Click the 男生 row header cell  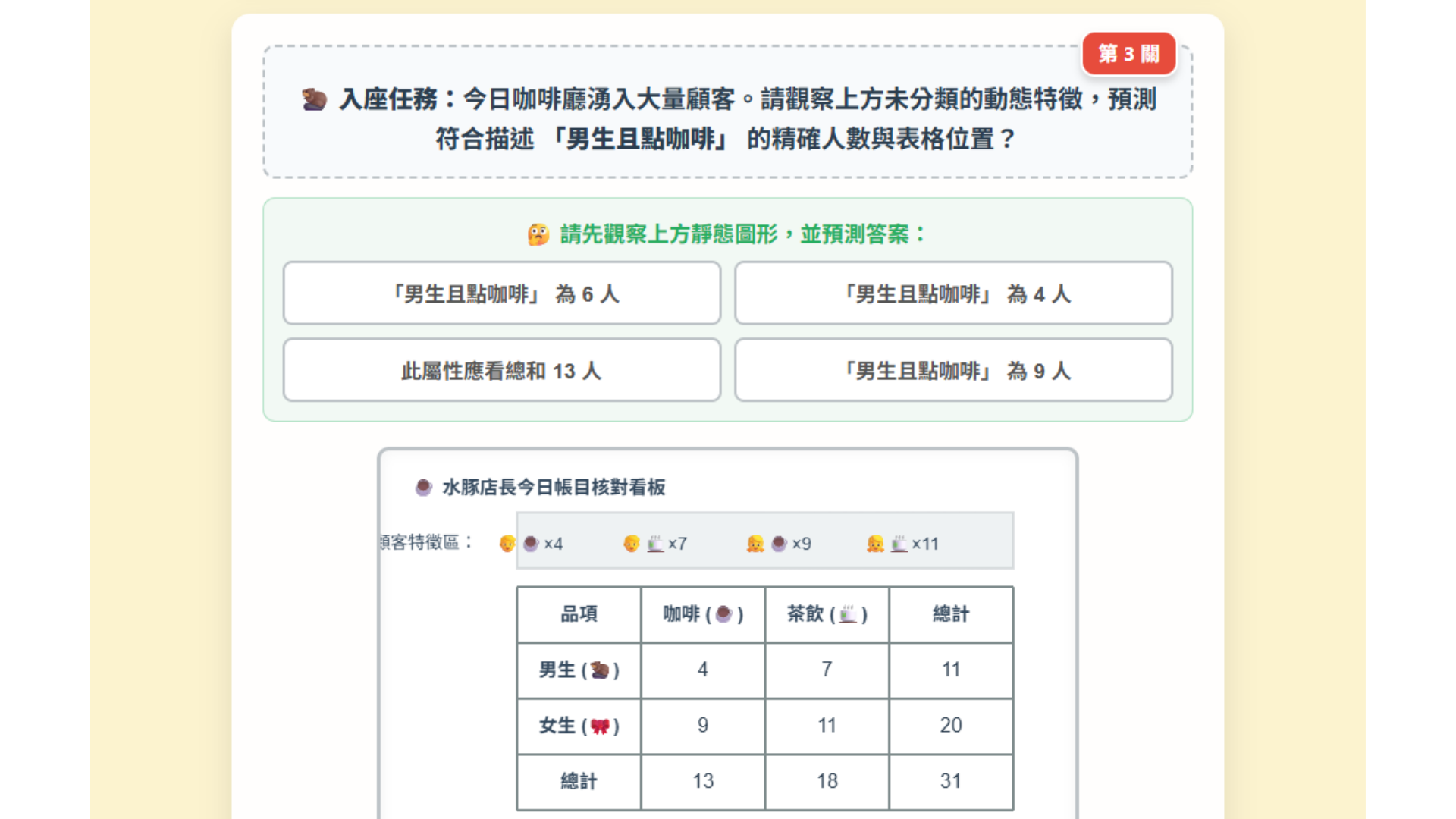click(579, 670)
